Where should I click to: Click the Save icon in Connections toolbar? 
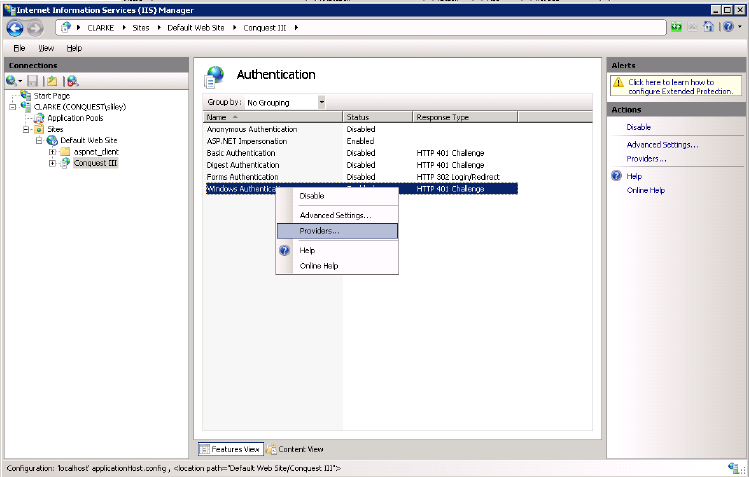coord(32,81)
